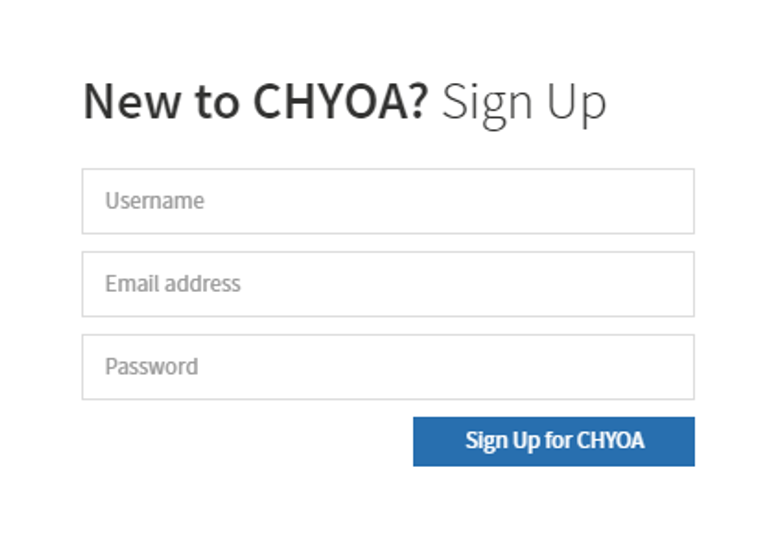This screenshot has width=770, height=534.
Task: Click the 'New to CHYOA?' heading text
Action: click(256, 102)
